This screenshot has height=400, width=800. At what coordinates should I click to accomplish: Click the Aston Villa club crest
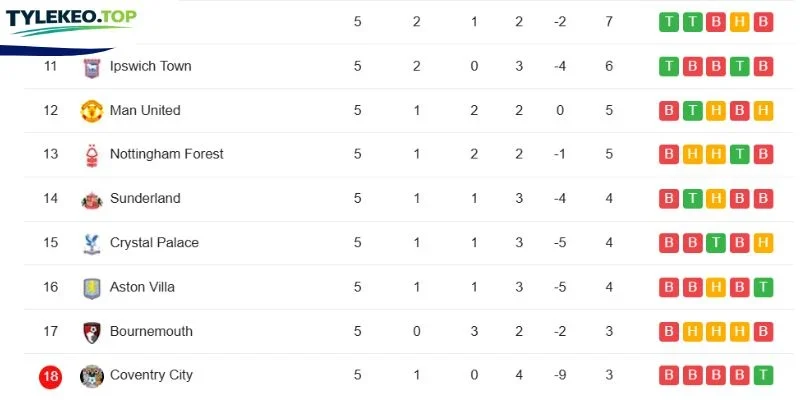pyautogui.click(x=92, y=288)
